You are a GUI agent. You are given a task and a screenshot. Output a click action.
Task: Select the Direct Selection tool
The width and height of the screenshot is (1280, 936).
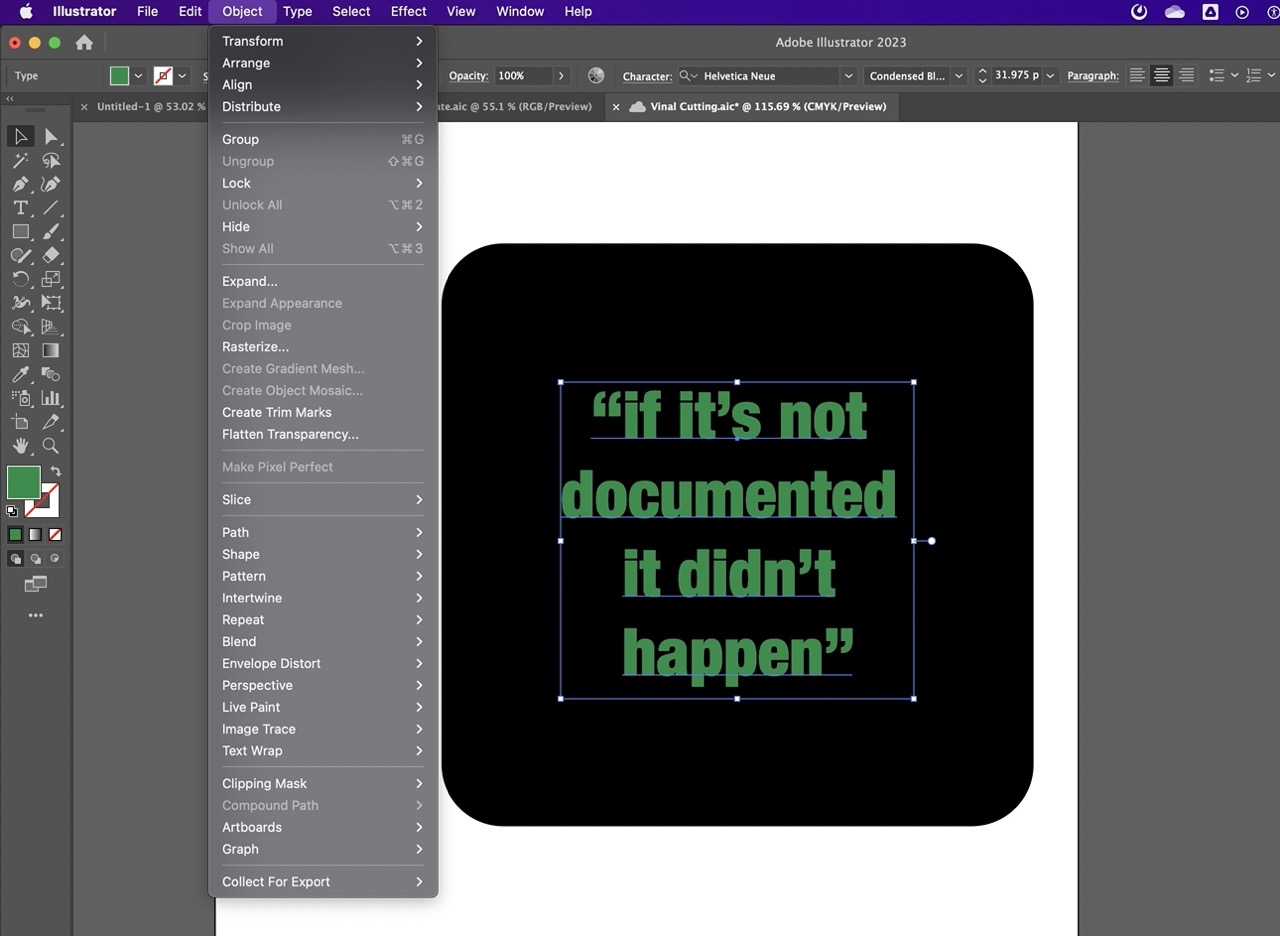[x=51, y=136]
